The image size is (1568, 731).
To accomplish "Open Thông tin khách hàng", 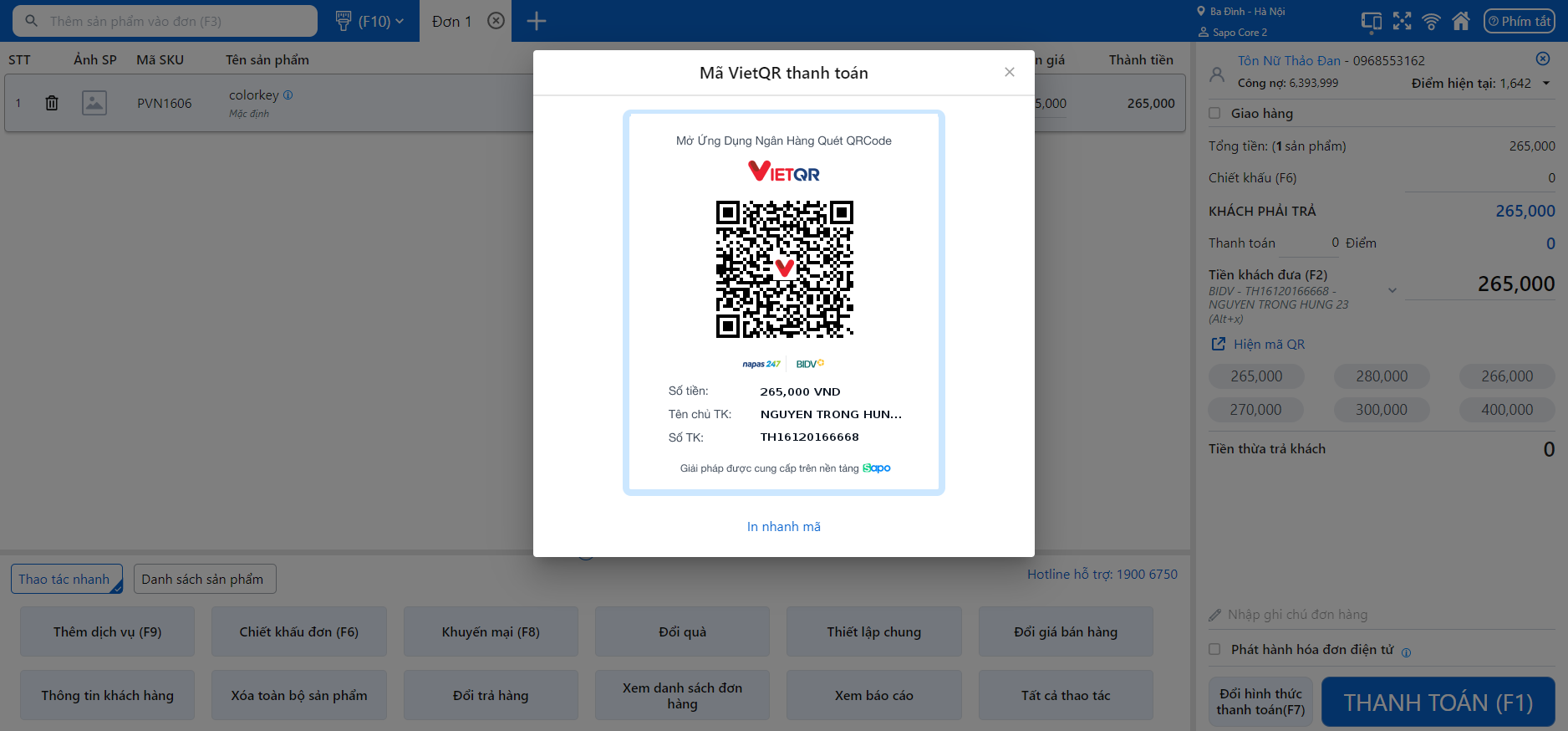I will (107, 695).
